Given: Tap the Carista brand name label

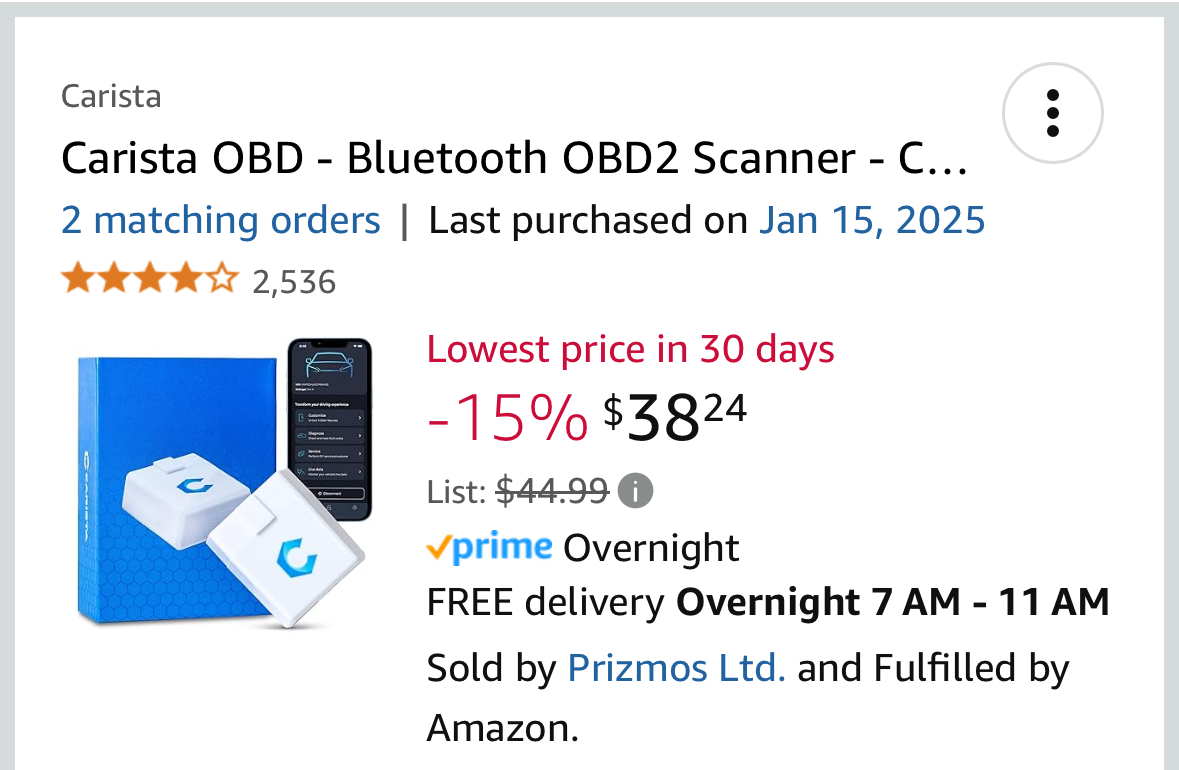Looking at the screenshot, I should (111, 96).
